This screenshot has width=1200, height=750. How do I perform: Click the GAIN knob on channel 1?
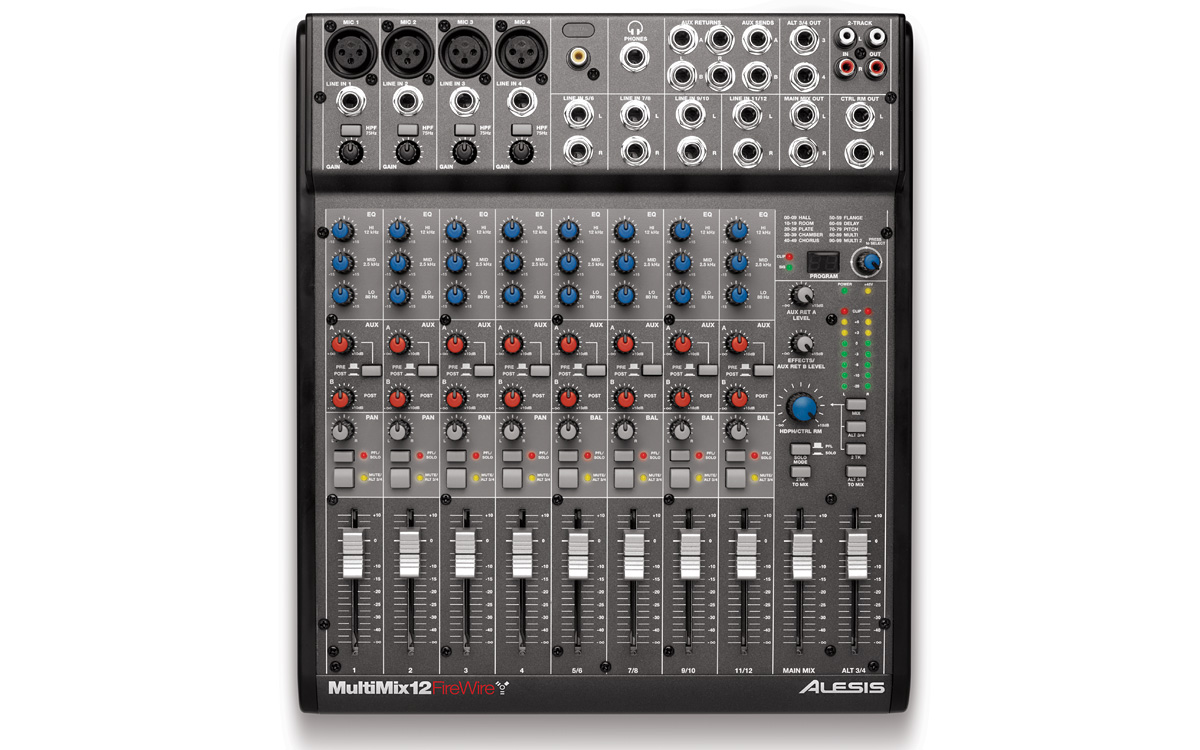[350, 153]
